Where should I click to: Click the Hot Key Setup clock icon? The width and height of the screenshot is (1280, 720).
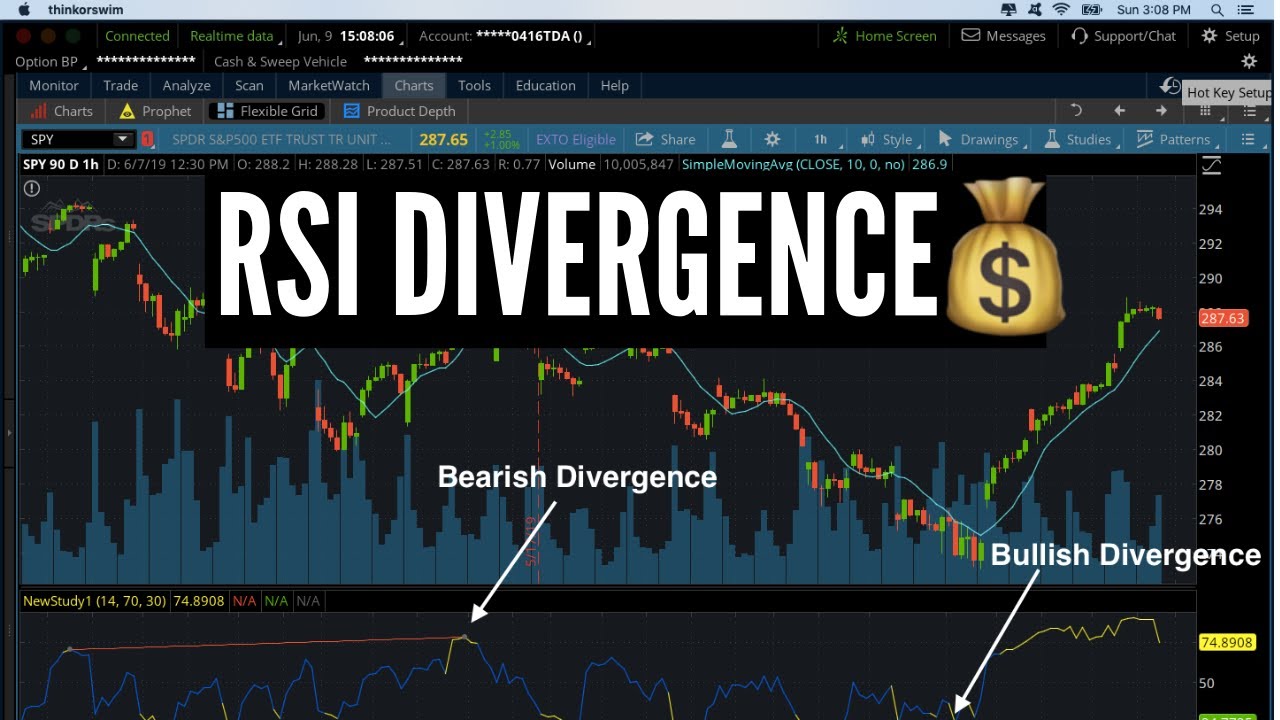tap(1170, 87)
